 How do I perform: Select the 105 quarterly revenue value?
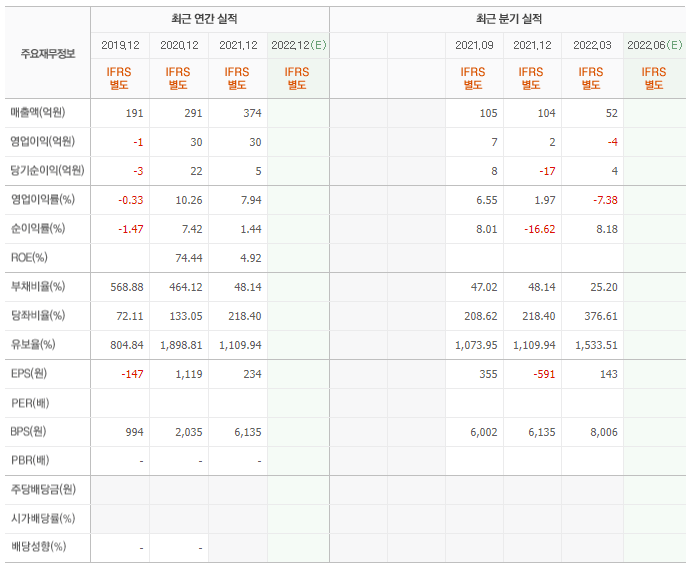(x=488, y=113)
